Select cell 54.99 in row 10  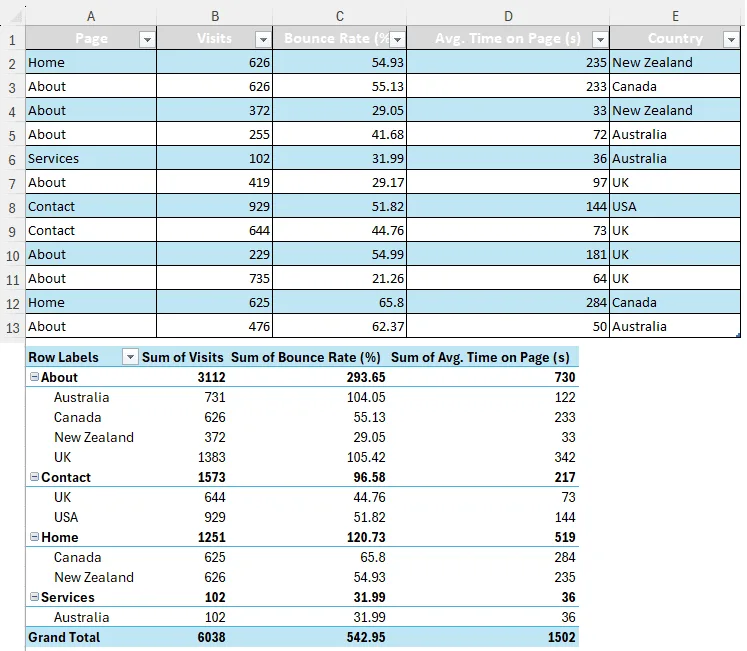pos(340,254)
